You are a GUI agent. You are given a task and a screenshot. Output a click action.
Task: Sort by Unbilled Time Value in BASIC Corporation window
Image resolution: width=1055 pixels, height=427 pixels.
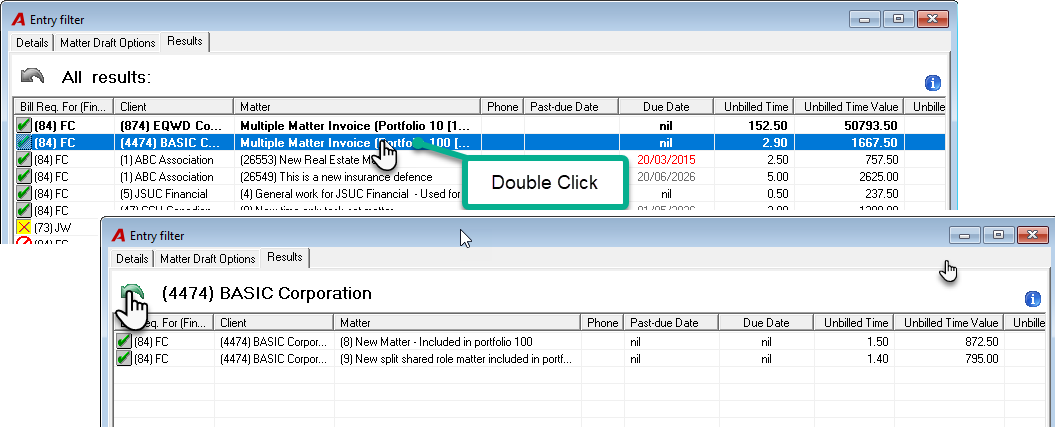950,323
